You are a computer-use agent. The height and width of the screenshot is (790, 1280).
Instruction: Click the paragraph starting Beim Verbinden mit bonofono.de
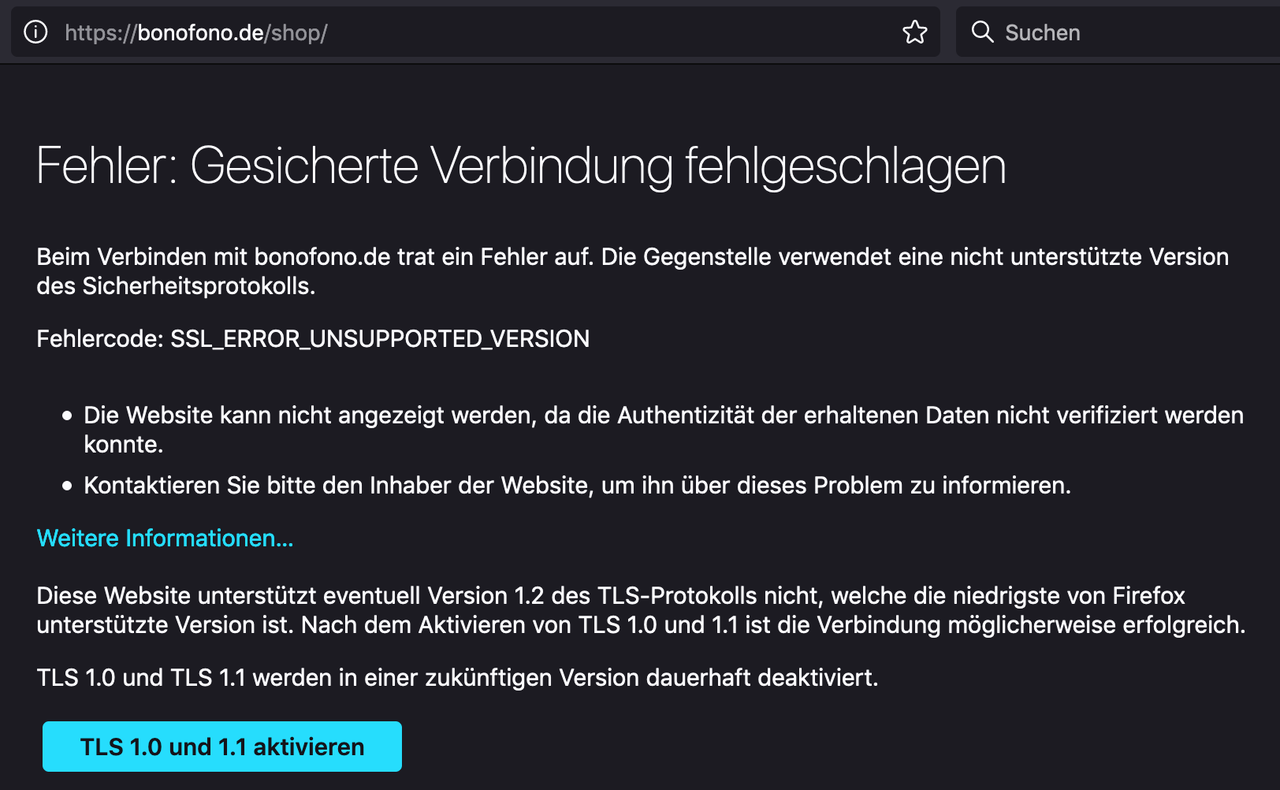(633, 271)
